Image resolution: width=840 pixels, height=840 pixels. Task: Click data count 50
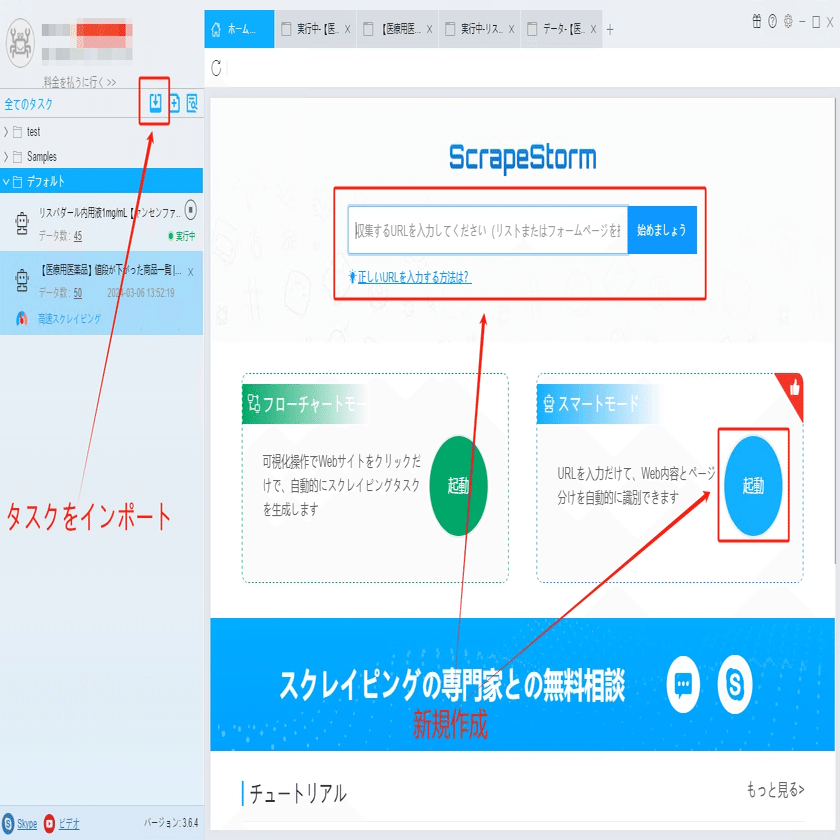coord(78,292)
